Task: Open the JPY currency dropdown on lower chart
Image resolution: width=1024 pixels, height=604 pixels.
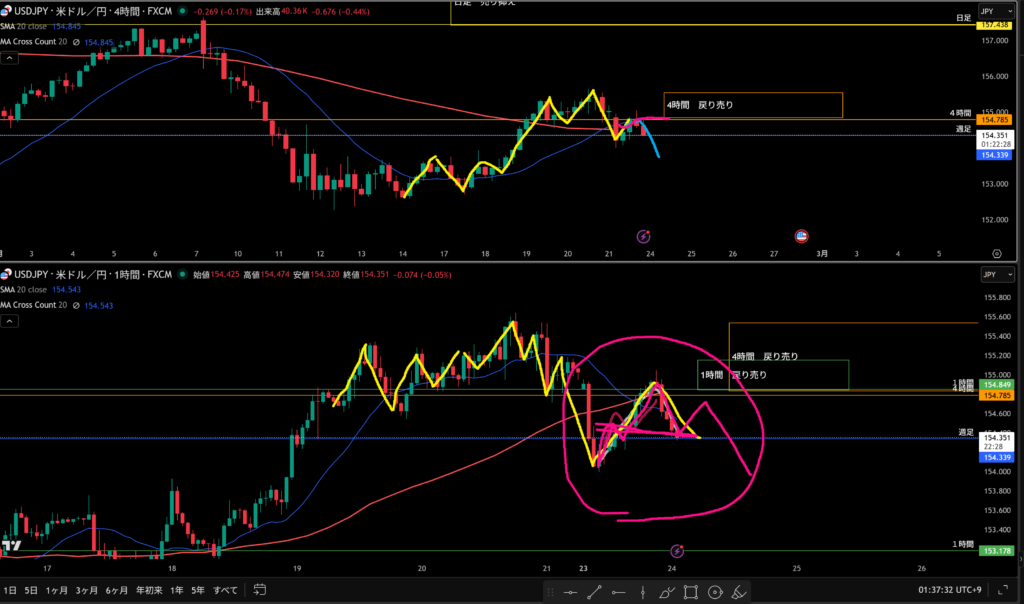Action: tap(992, 273)
